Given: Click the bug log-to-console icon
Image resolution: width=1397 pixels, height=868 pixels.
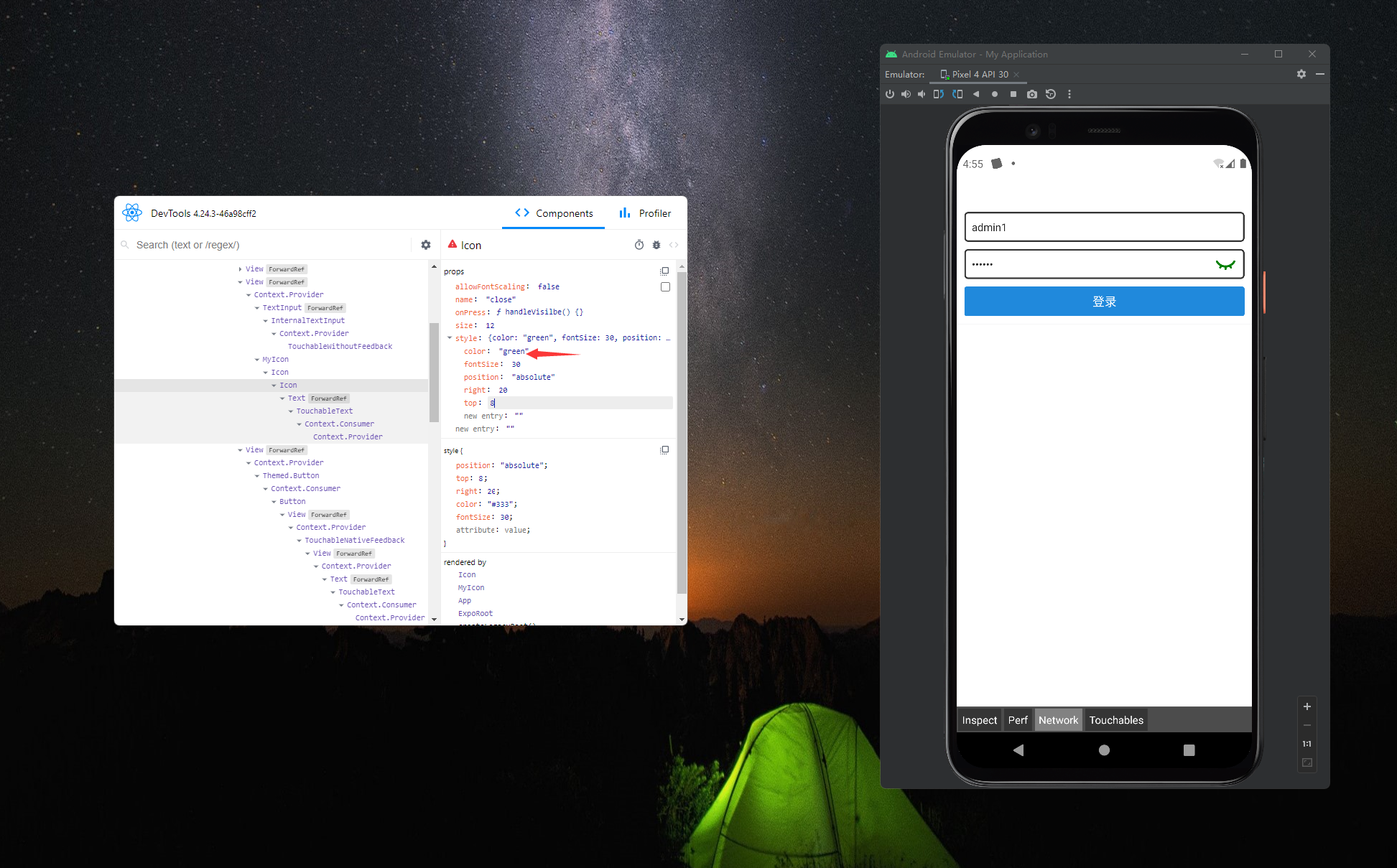Looking at the screenshot, I should click(x=656, y=245).
